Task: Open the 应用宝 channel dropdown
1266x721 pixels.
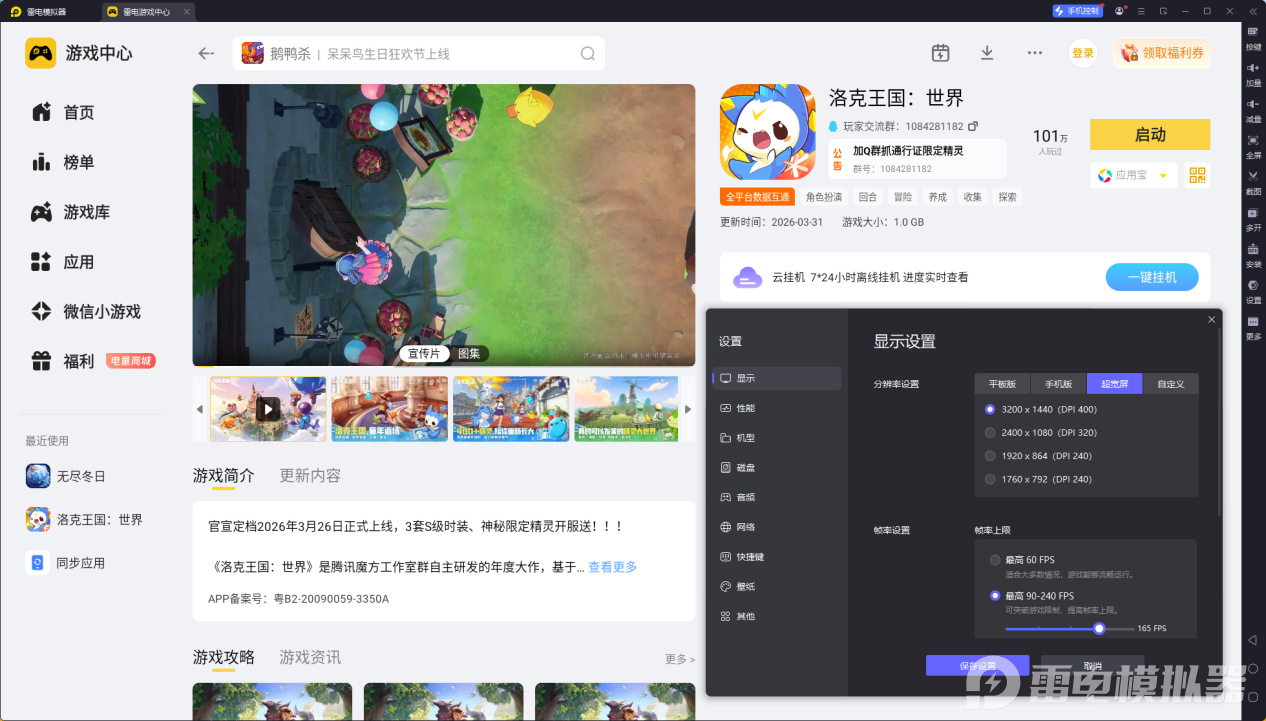Action: click(1134, 175)
